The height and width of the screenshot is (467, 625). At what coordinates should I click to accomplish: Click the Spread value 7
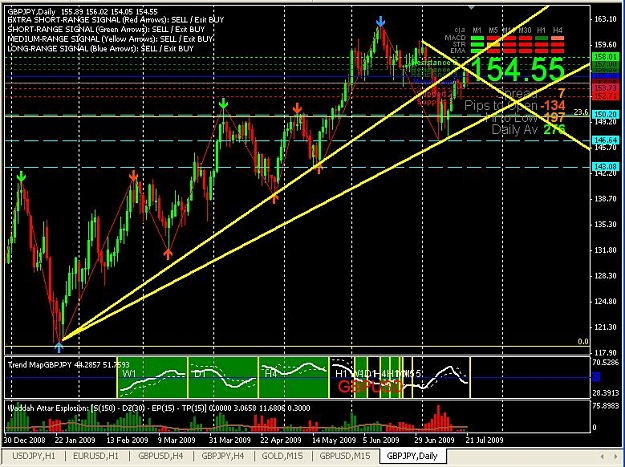561,94
